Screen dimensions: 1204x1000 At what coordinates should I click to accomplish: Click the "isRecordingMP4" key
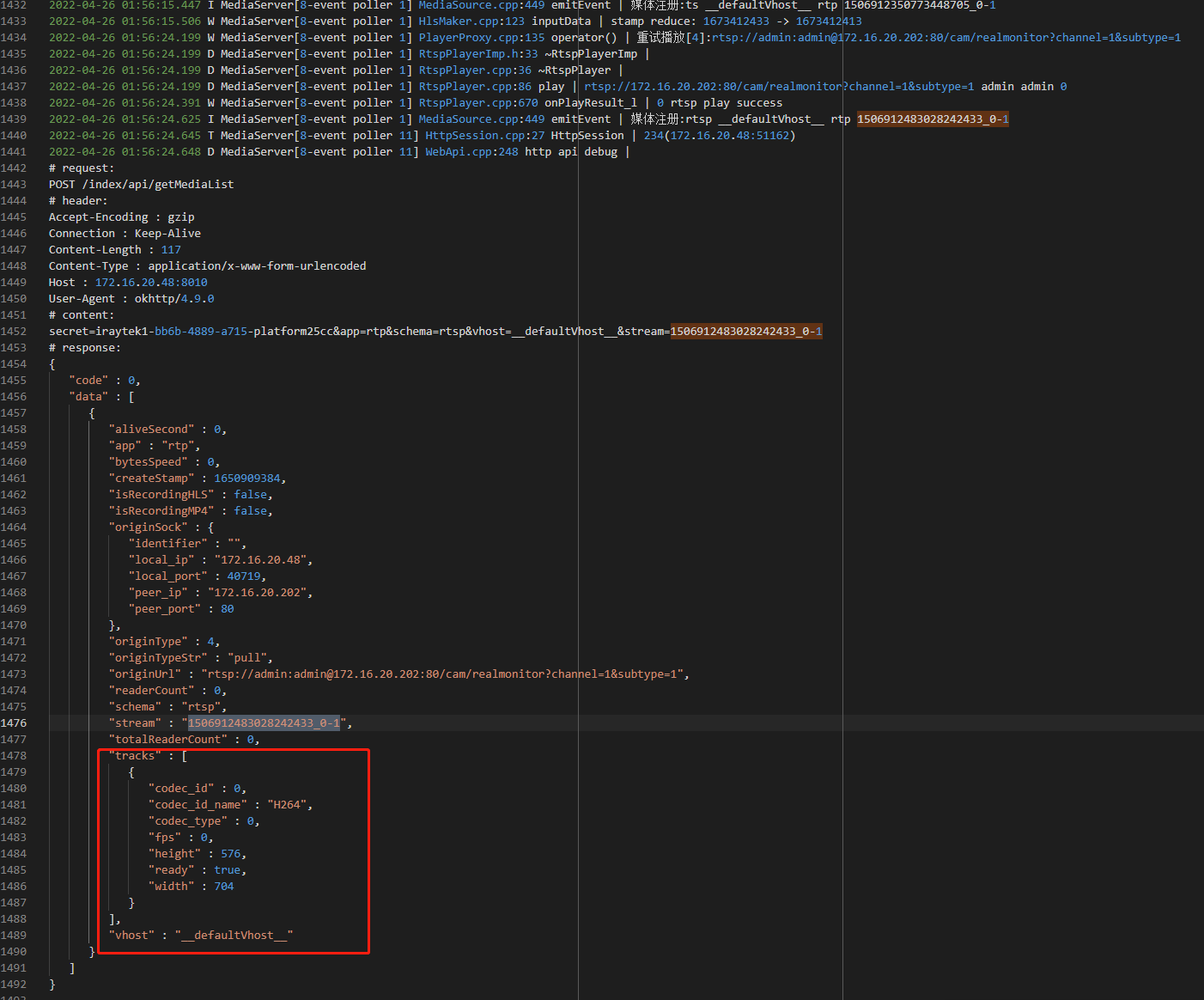[161, 511]
